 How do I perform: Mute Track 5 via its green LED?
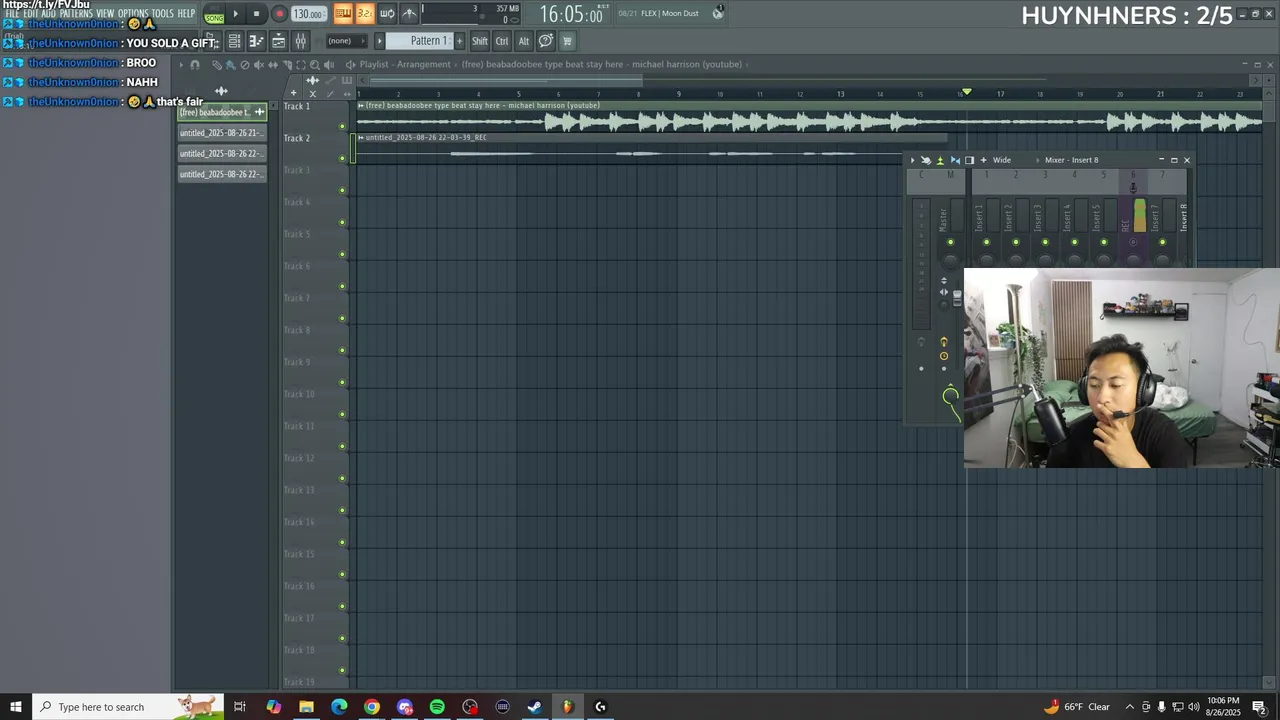(343, 254)
